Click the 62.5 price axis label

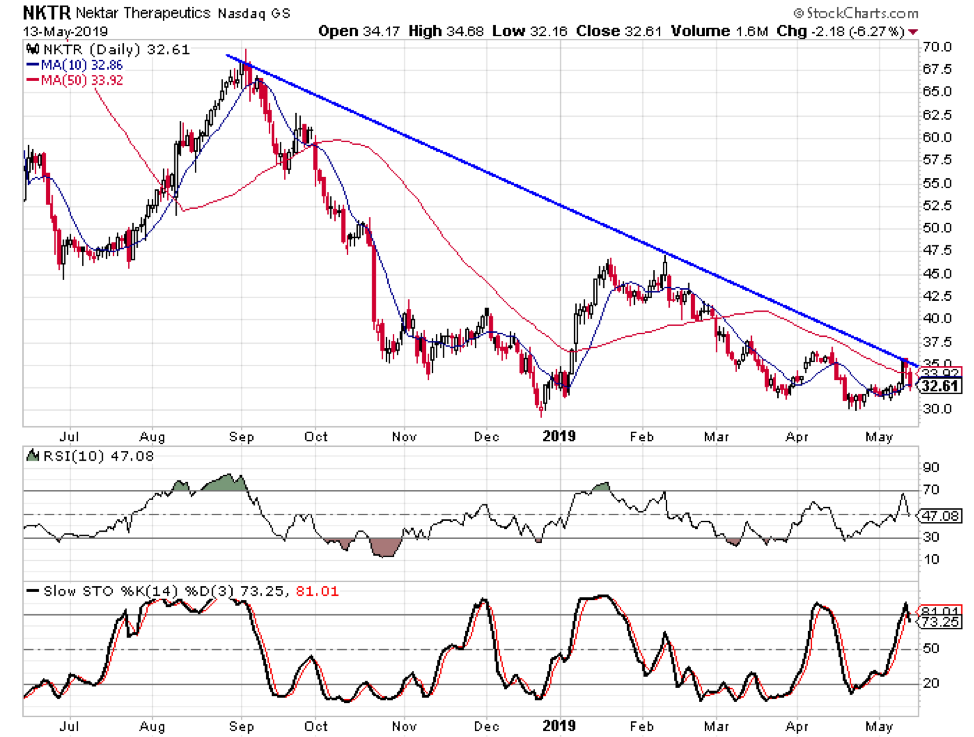coord(937,115)
